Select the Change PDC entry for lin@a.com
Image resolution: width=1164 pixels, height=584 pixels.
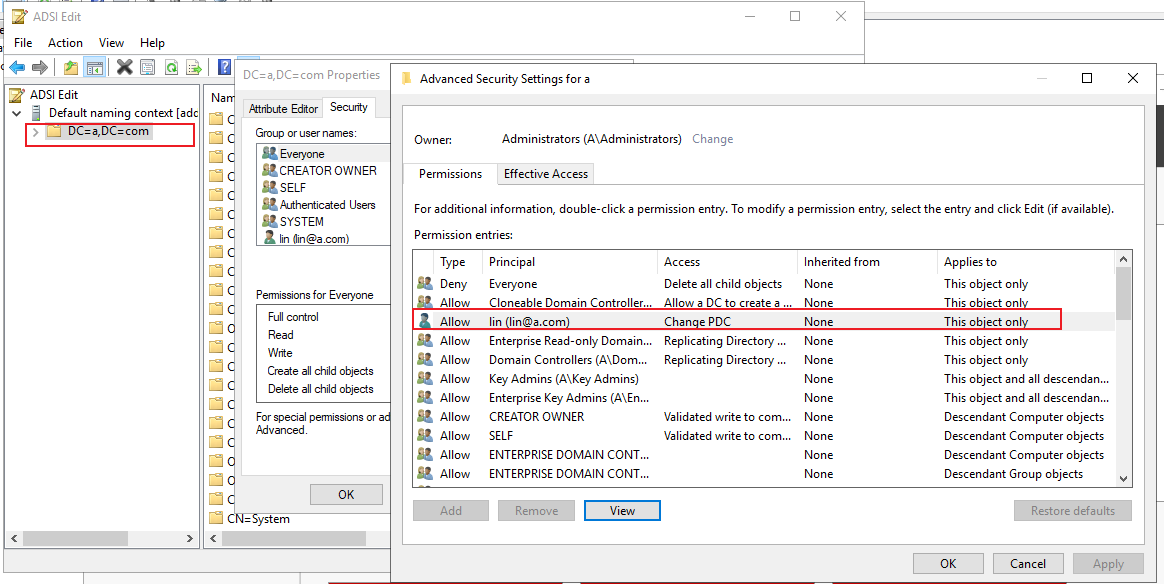(700, 321)
